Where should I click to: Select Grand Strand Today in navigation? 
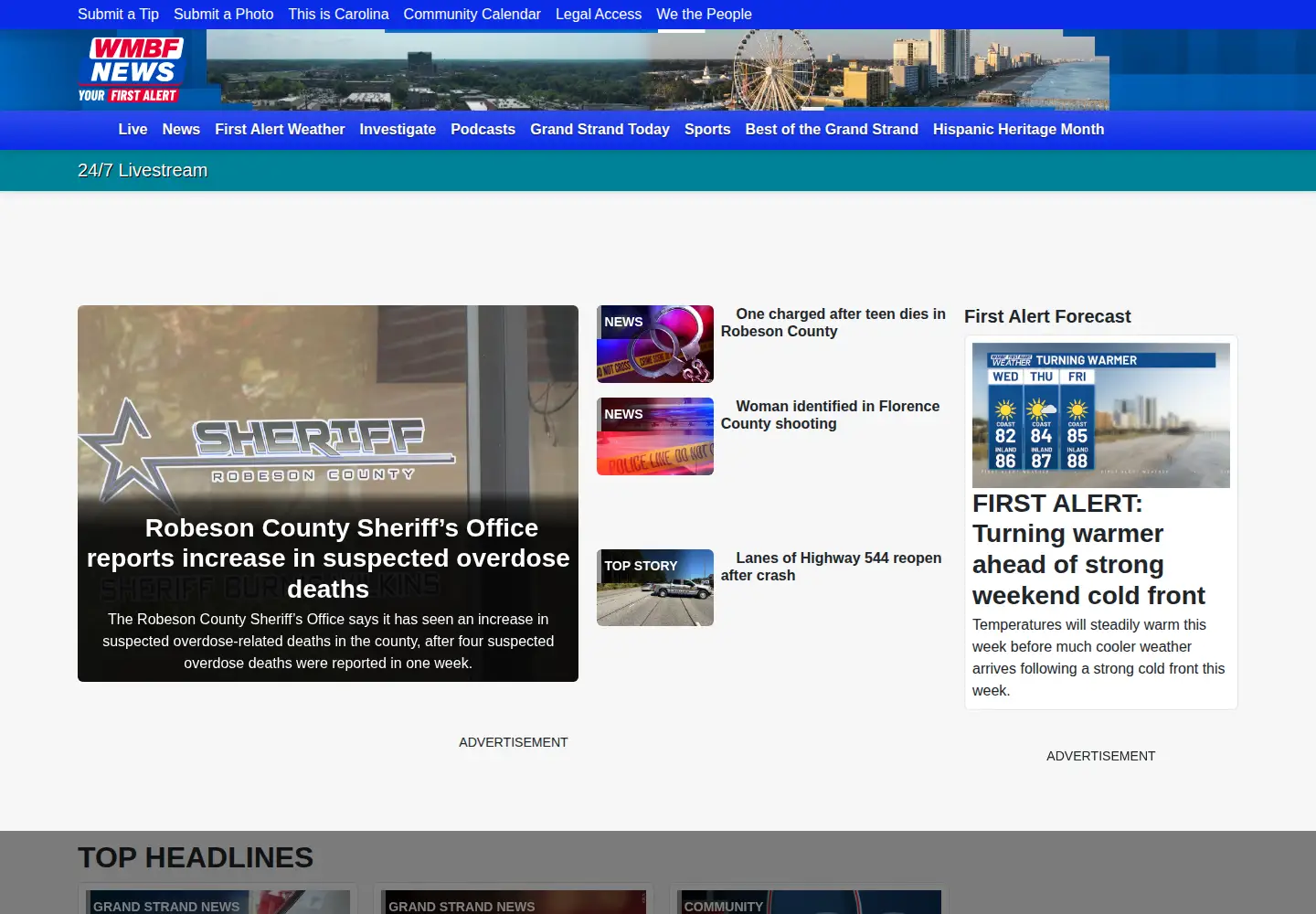[x=600, y=130]
